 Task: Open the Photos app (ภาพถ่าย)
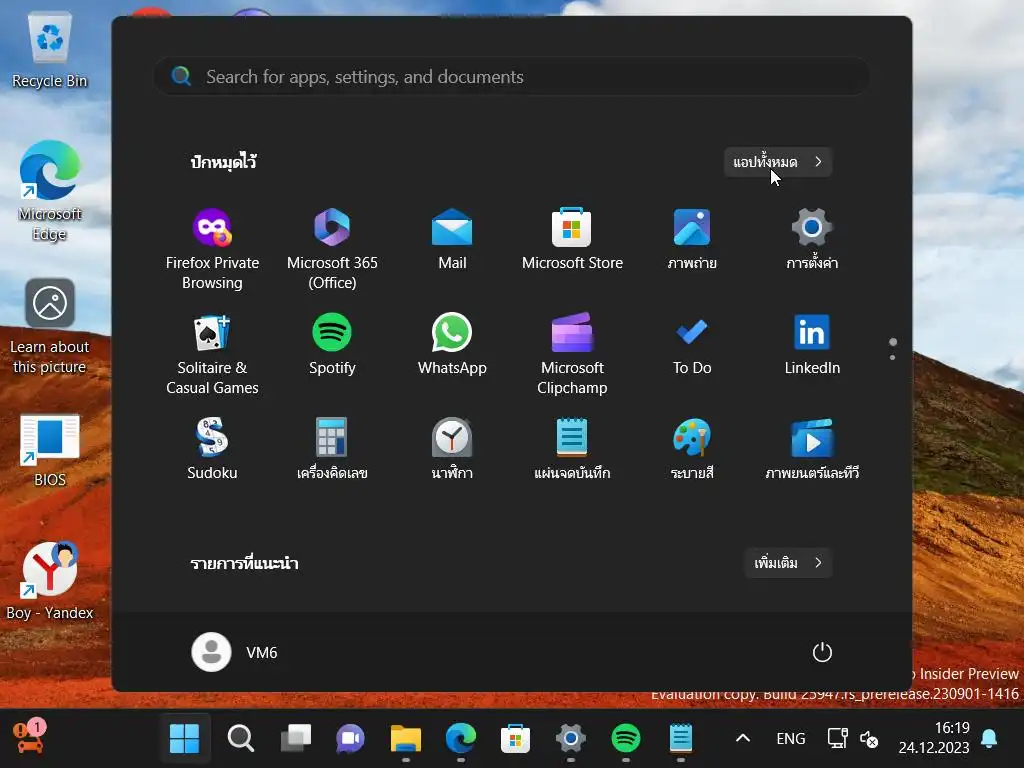click(x=692, y=239)
